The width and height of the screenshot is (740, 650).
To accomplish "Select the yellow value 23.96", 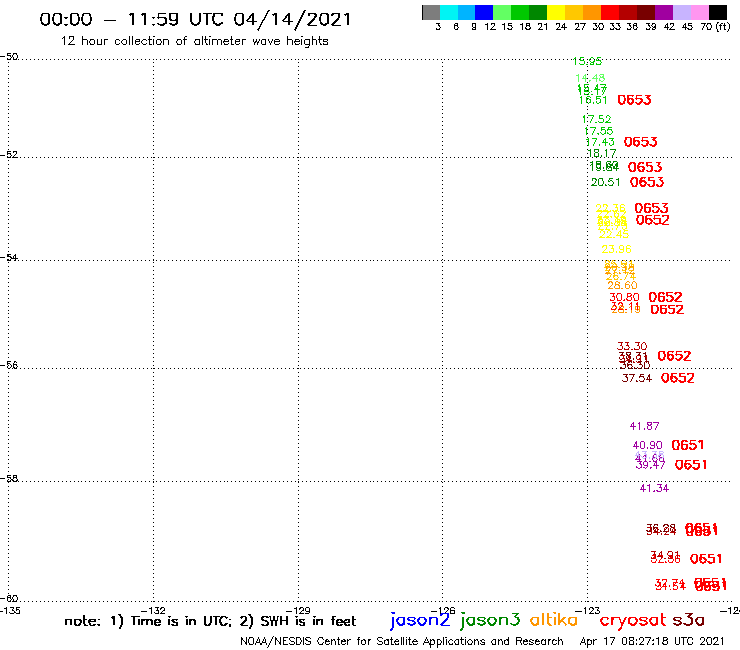I will 616,249.
